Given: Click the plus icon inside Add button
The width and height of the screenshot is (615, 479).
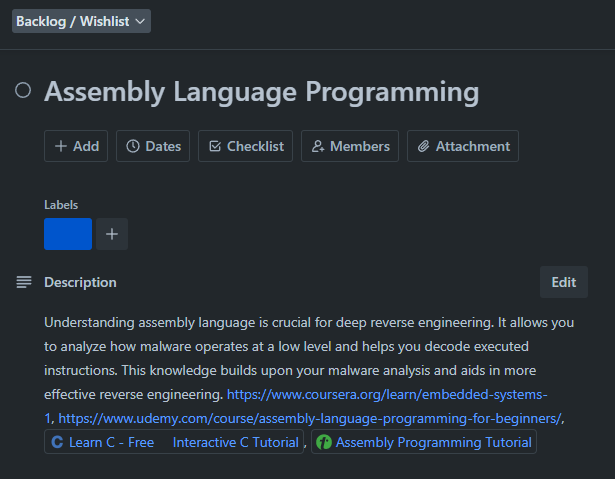Looking at the screenshot, I should [x=61, y=146].
